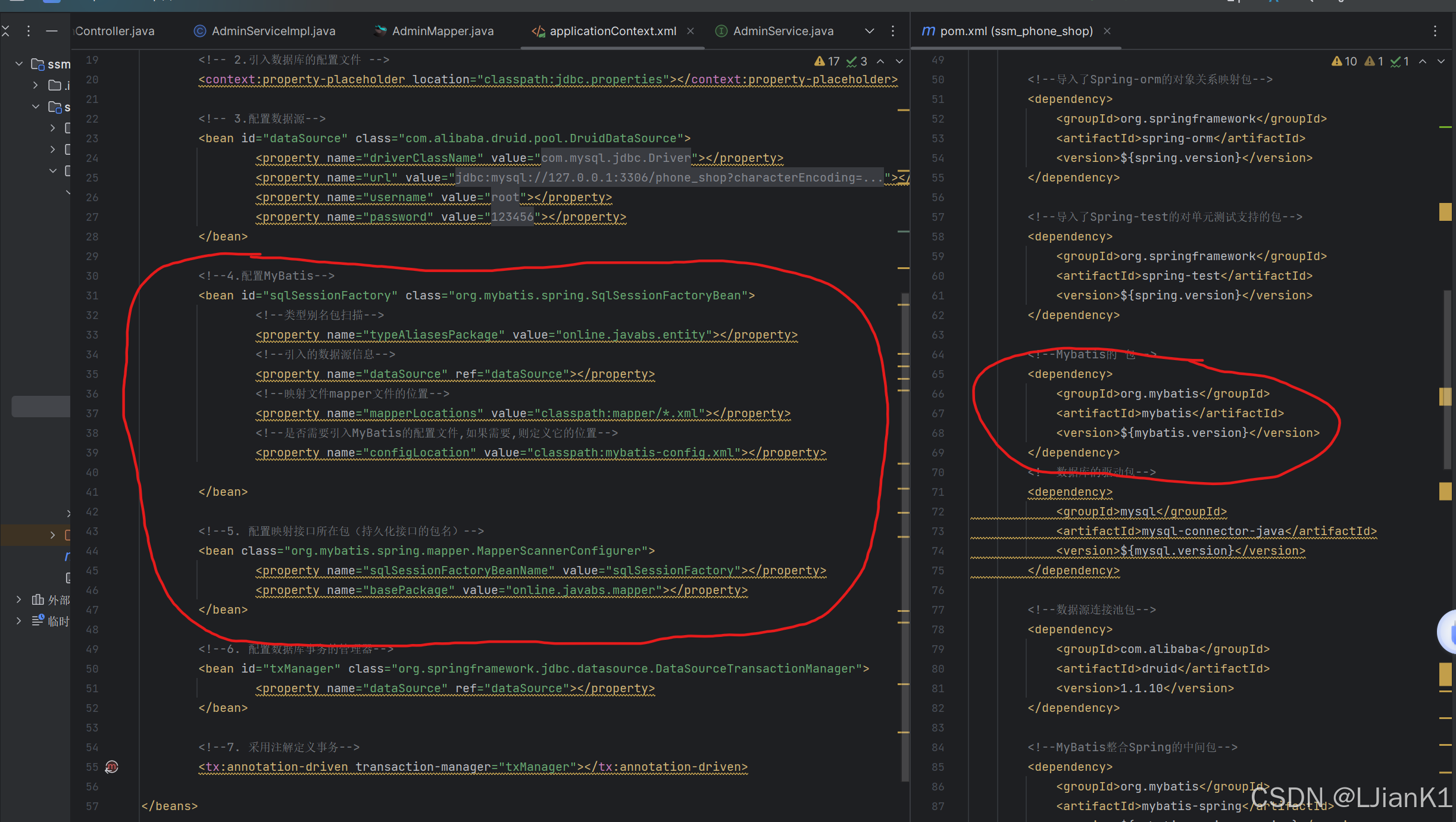Expand the .i folder in project tree
This screenshot has width=1456, height=822.
(x=36, y=85)
